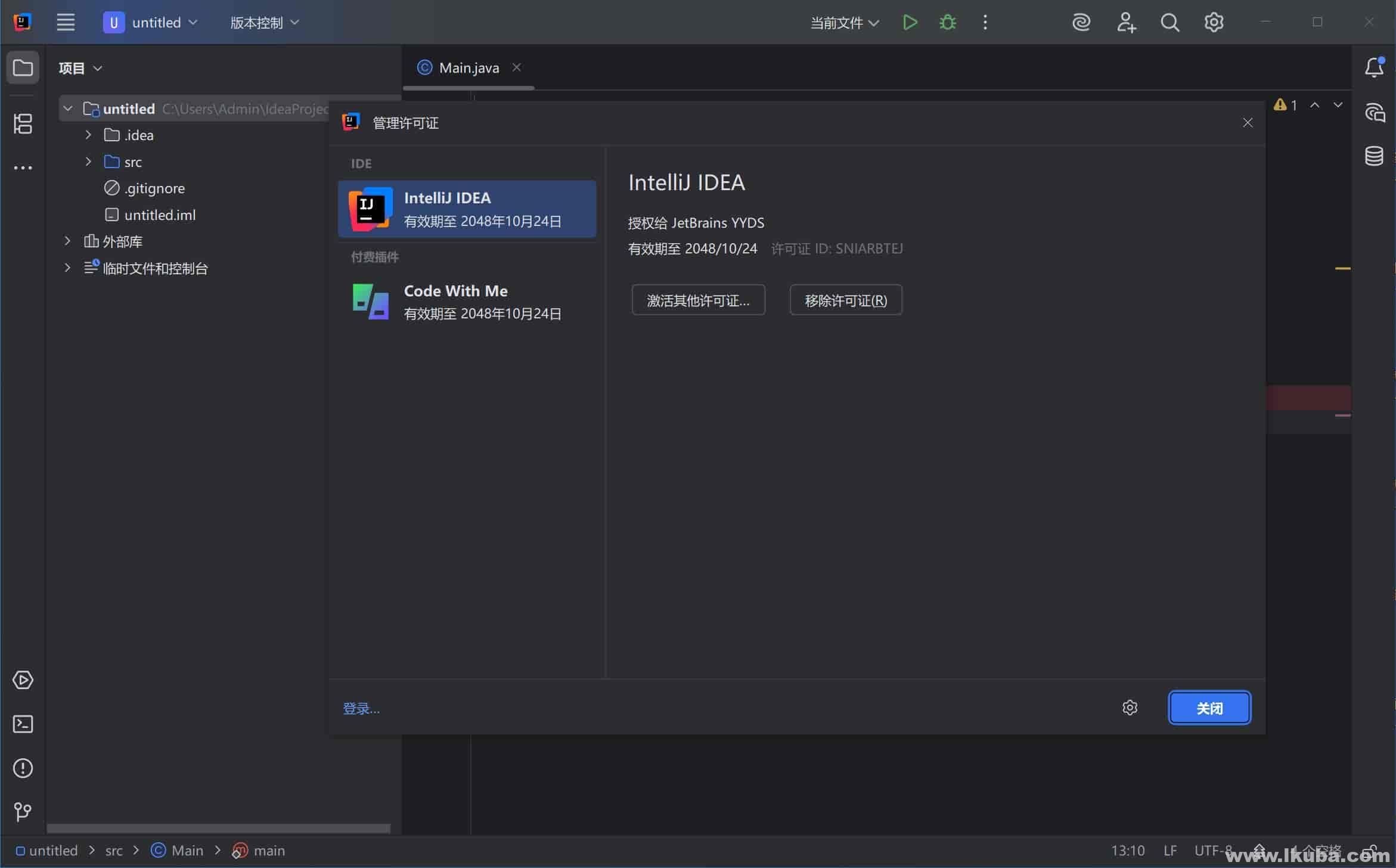The image size is (1396, 868).
Task: Open the Structure tool window icon
Action: pyautogui.click(x=23, y=124)
